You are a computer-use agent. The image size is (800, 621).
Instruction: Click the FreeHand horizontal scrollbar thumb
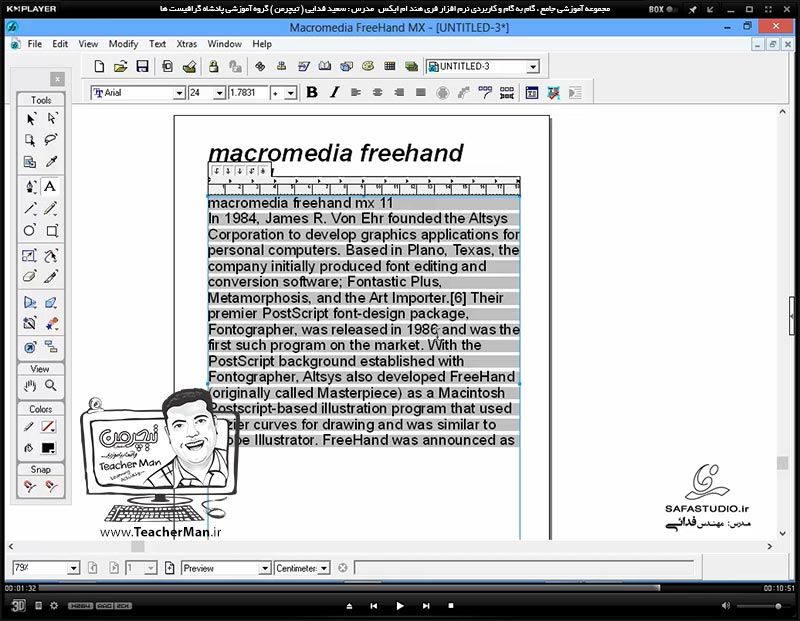pyautogui.click(x=138, y=547)
